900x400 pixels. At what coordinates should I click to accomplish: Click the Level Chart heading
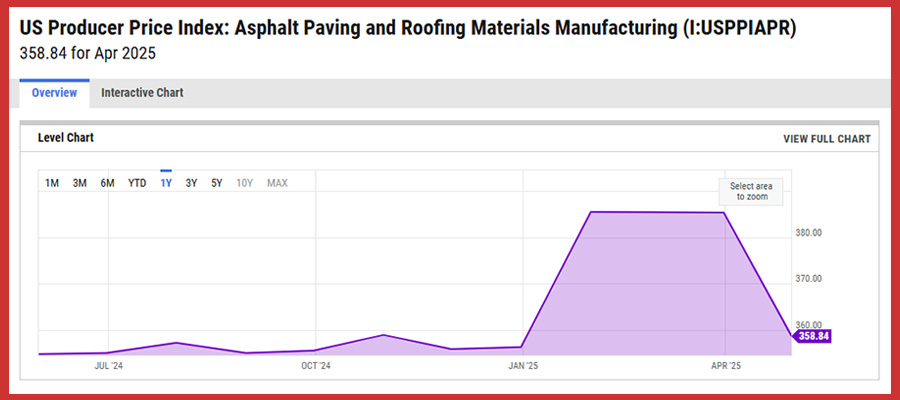point(66,138)
